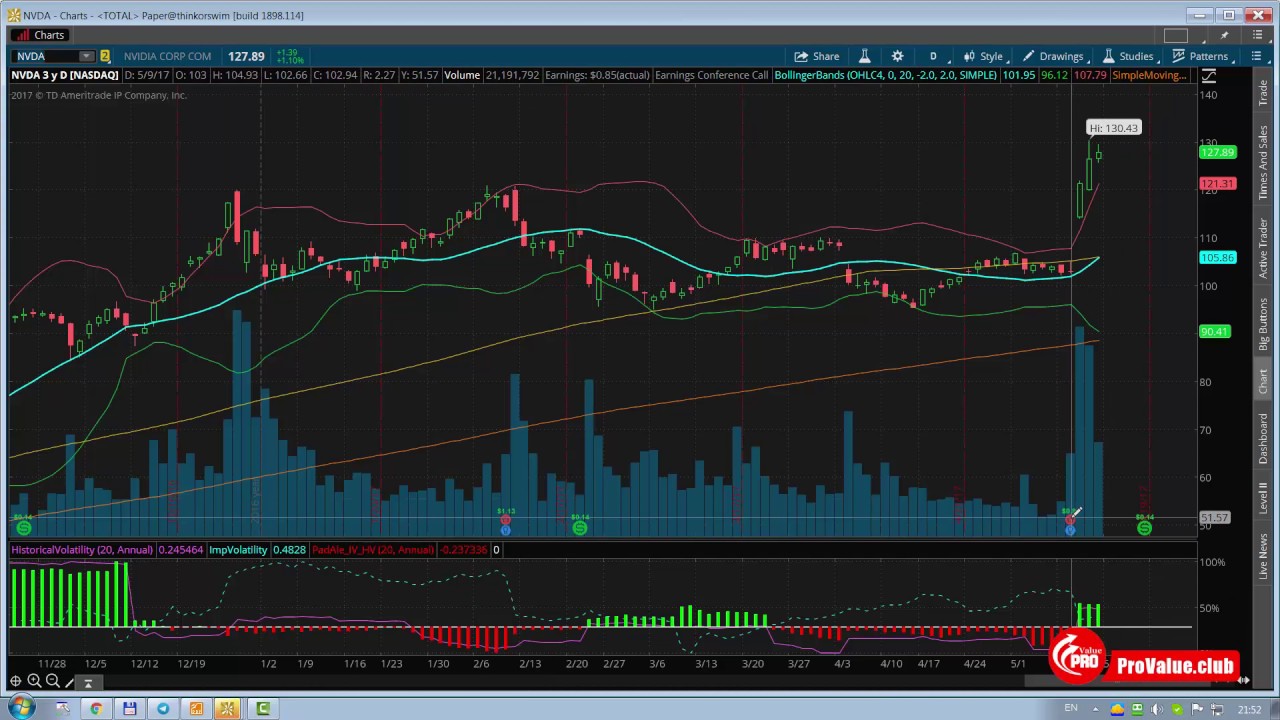The height and width of the screenshot is (720, 1280).
Task: Click the green 127.89 price axis label
Action: 1218,152
